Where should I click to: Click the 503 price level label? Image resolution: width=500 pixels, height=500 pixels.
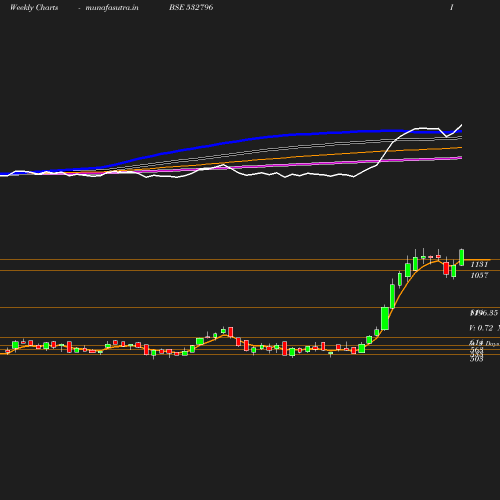coord(476,359)
